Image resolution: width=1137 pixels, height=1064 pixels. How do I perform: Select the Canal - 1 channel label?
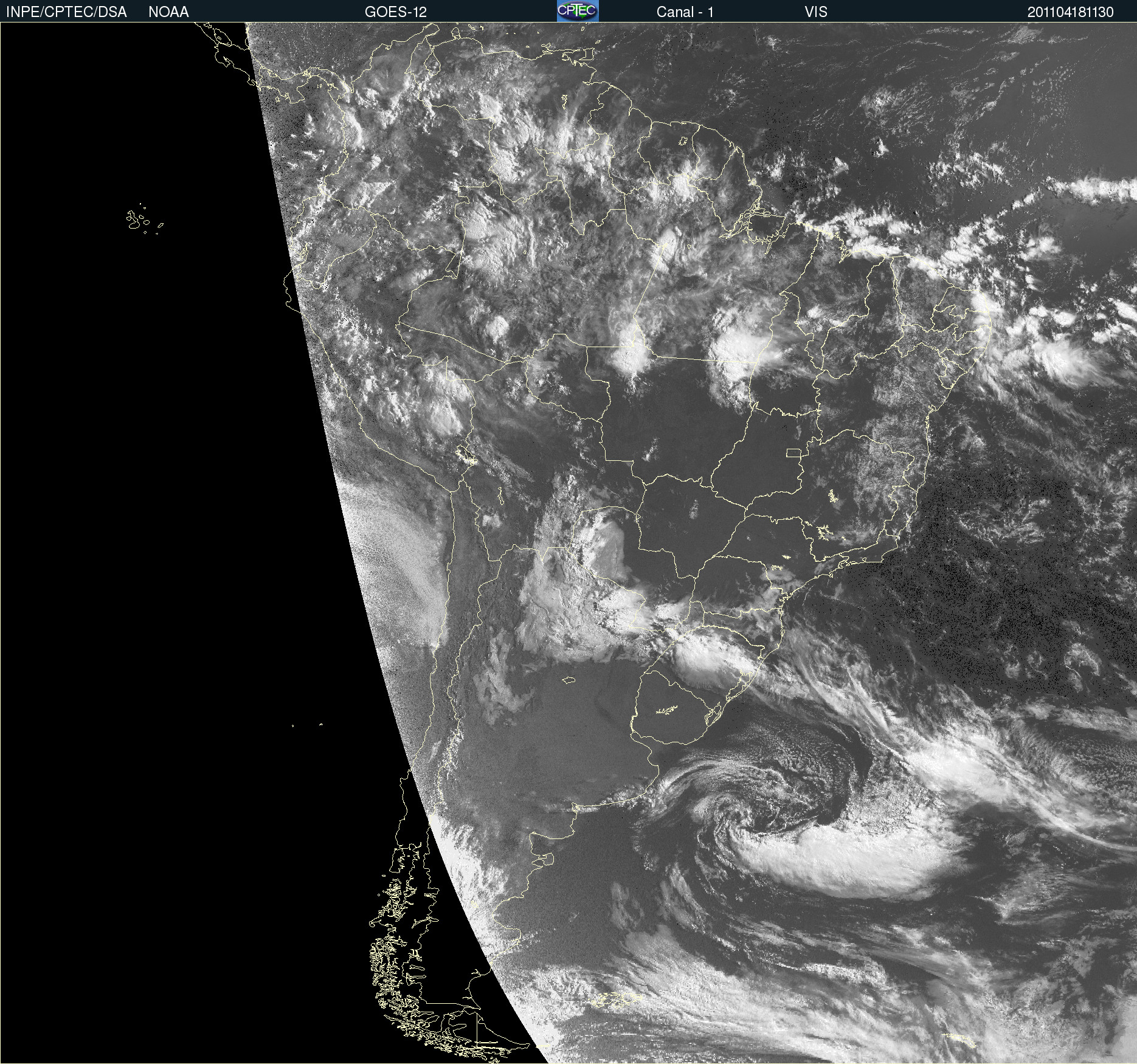pyautogui.click(x=685, y=12)
